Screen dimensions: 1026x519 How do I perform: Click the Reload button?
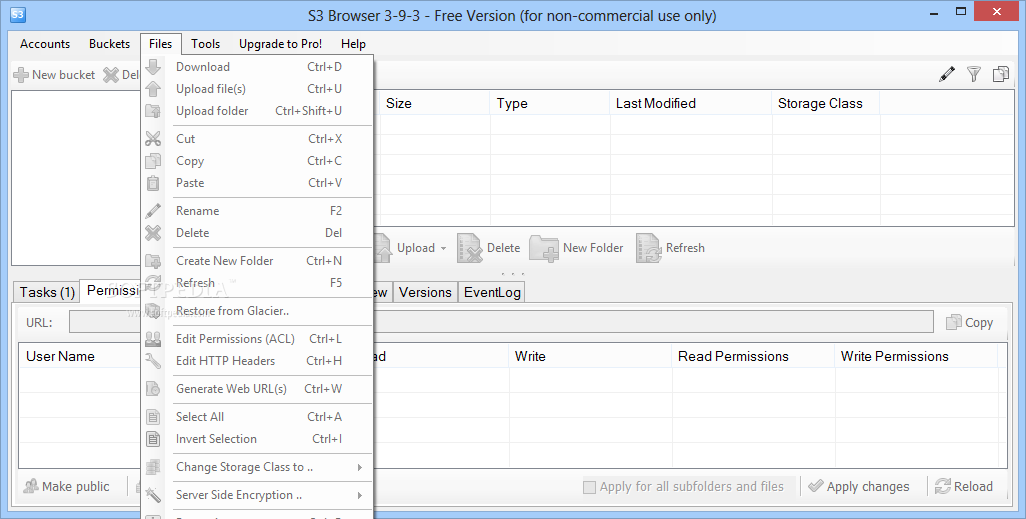tap(964, 486)
